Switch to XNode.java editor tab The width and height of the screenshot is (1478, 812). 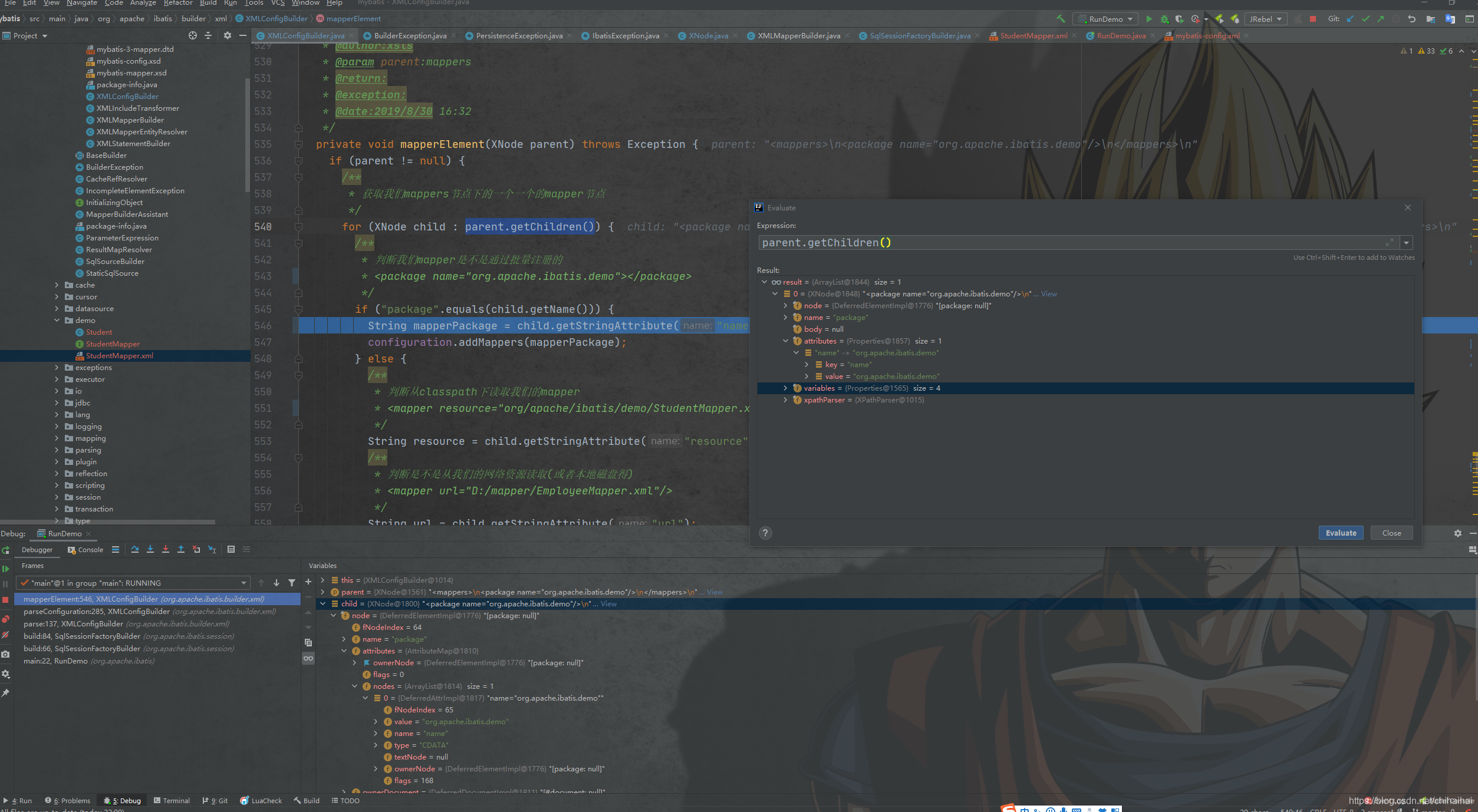[708, 35]
